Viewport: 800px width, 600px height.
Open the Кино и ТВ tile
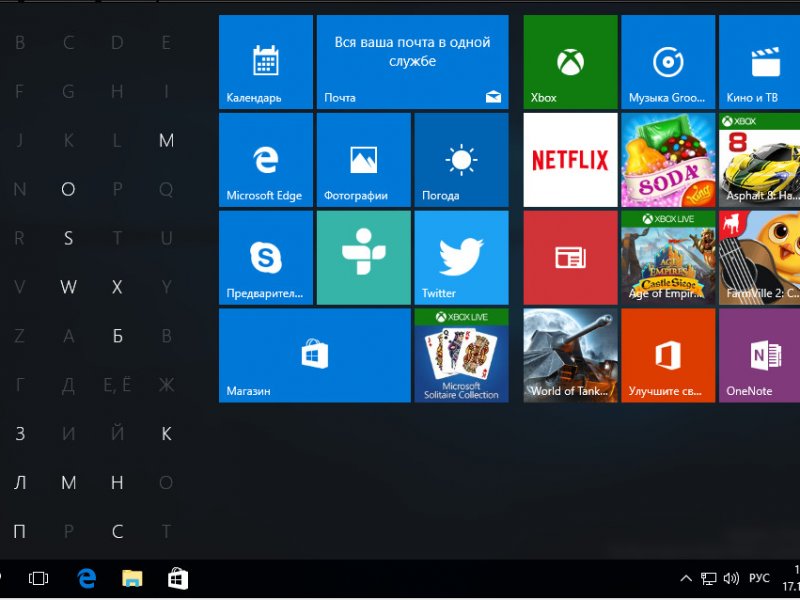tap(760, 62)
